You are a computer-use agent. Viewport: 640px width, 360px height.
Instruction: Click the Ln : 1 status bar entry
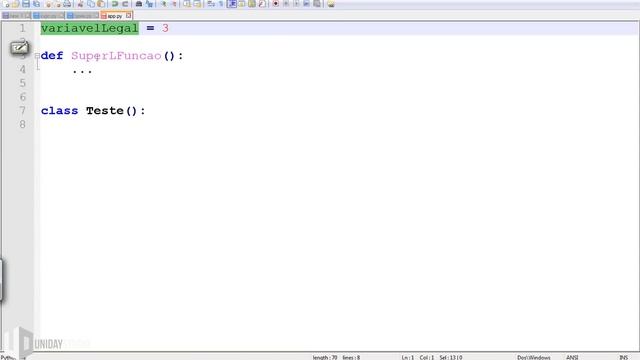[408, 358]
